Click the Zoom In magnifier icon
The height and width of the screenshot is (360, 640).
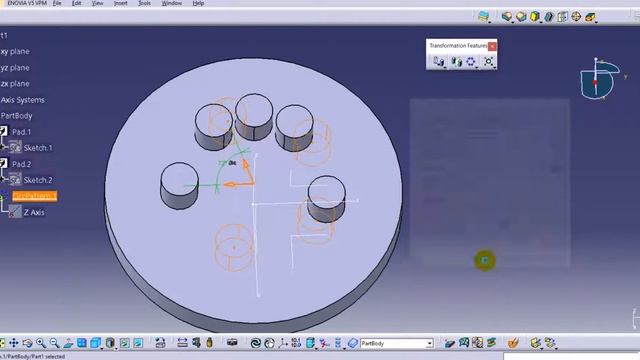coord(41,343)
